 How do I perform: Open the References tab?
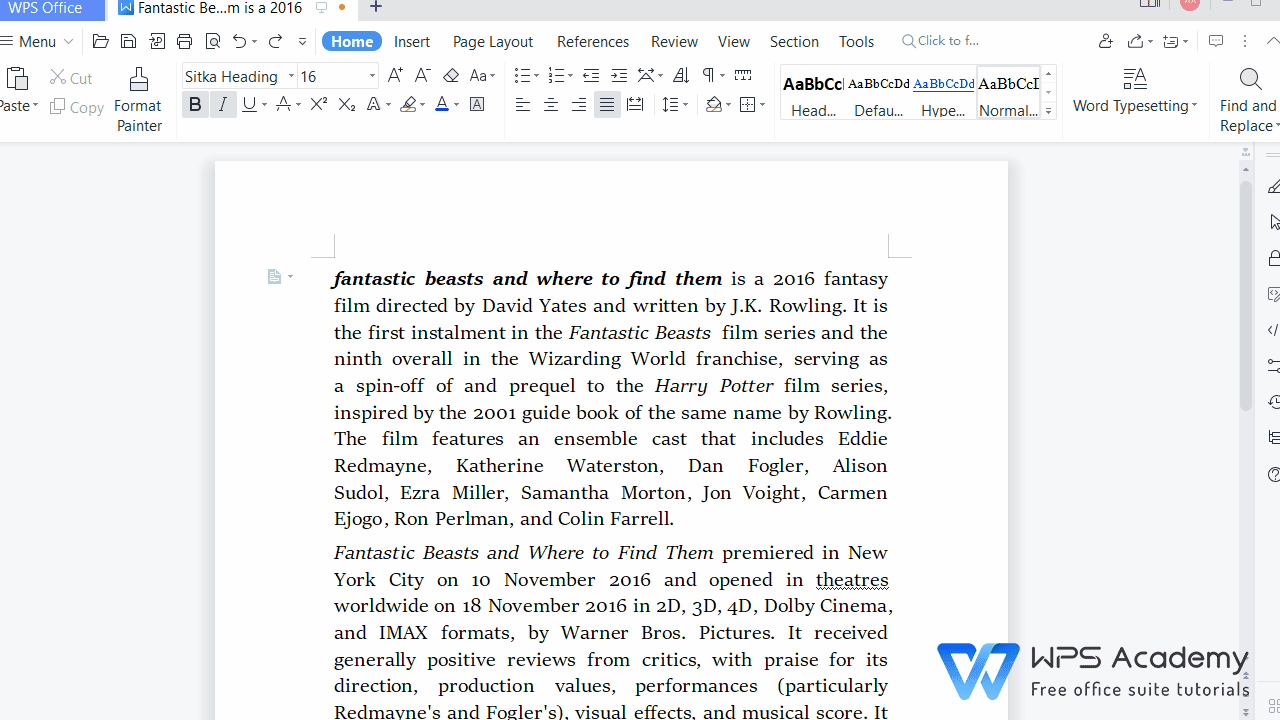tap(592, 41)
